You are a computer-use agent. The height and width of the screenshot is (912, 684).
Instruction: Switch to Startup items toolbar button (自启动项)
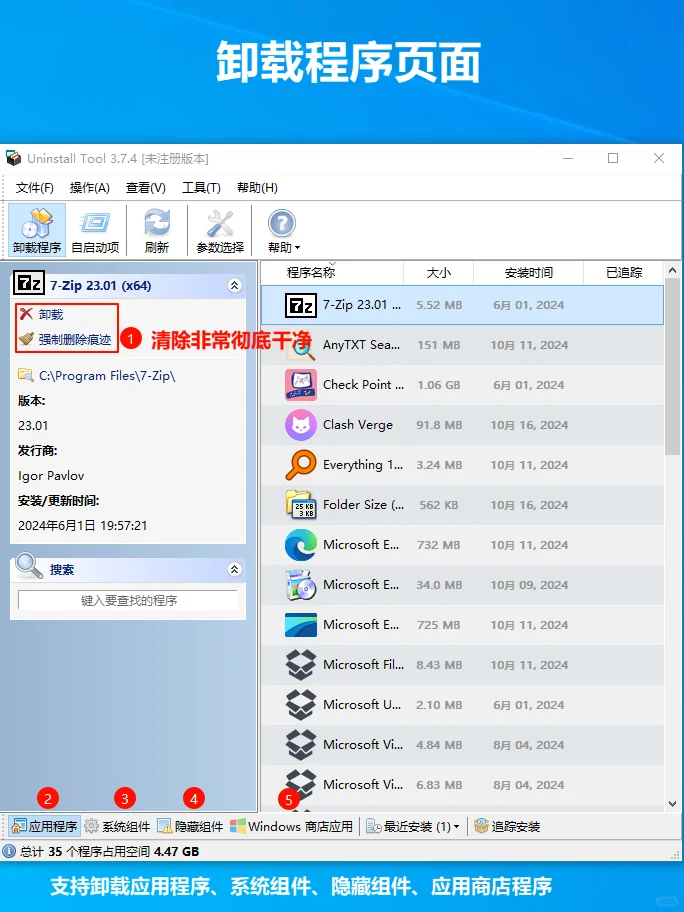tap(95, 230)
